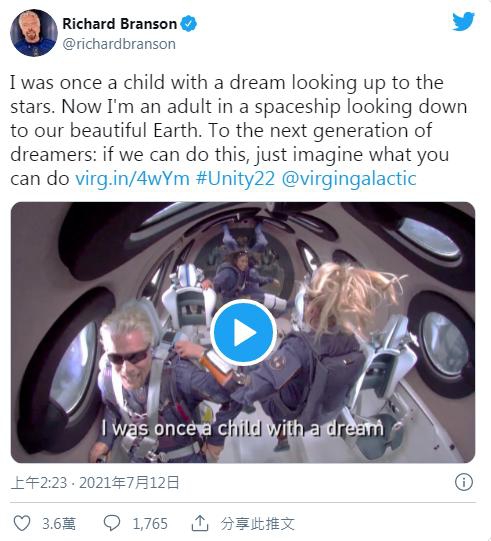The width and height of the screenshot is (491, 541).
Task: Click the Richard Branson display name
Action: click(120, 24)
